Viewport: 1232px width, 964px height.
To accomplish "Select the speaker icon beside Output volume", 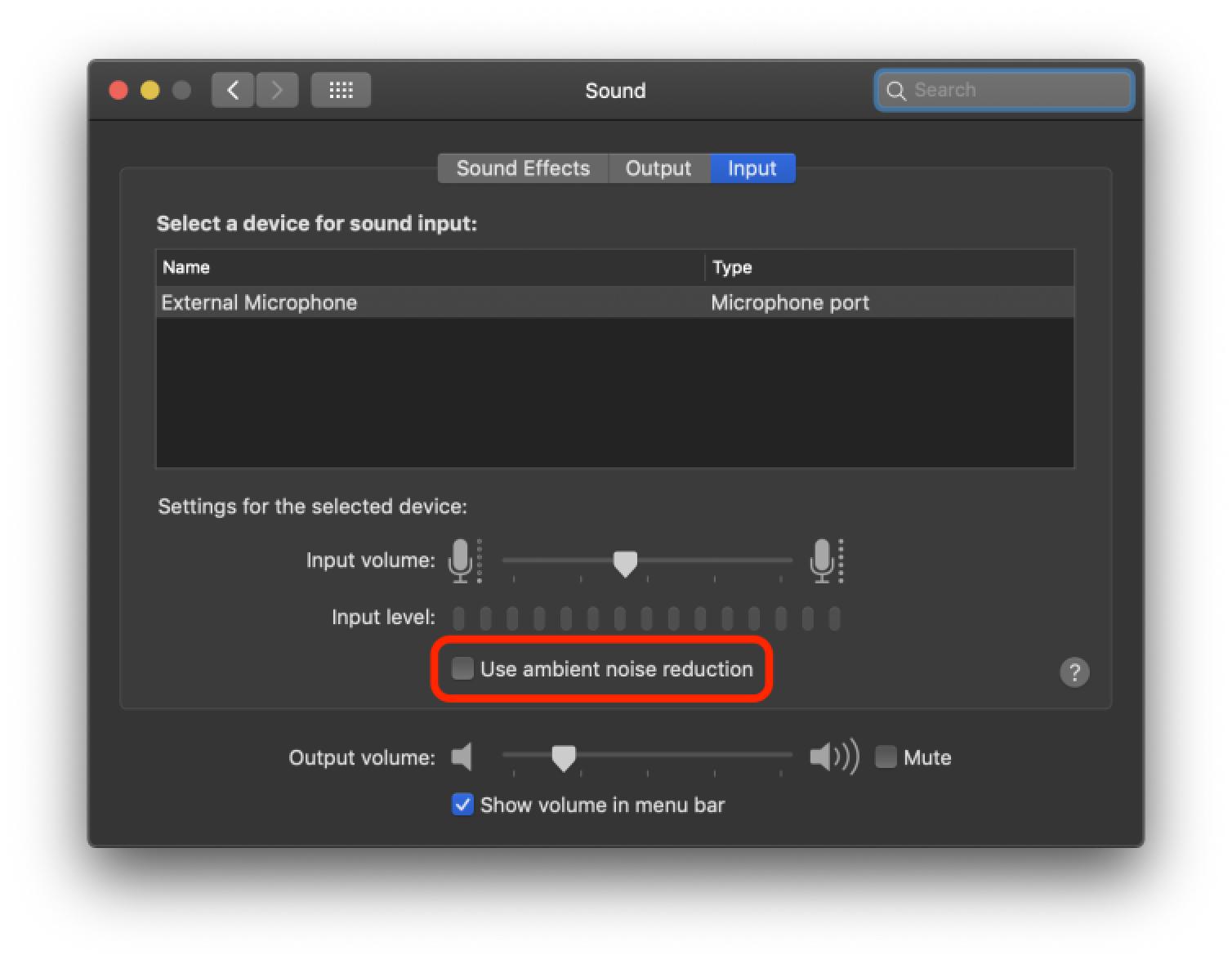I will 462,756.
